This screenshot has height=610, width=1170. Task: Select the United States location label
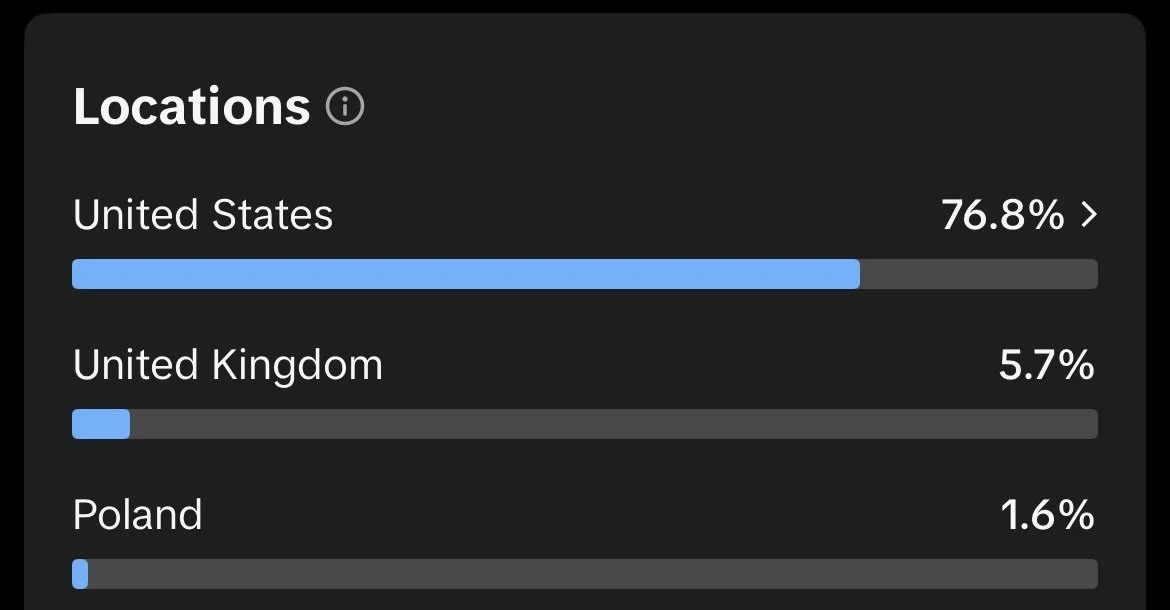[203, 215]
